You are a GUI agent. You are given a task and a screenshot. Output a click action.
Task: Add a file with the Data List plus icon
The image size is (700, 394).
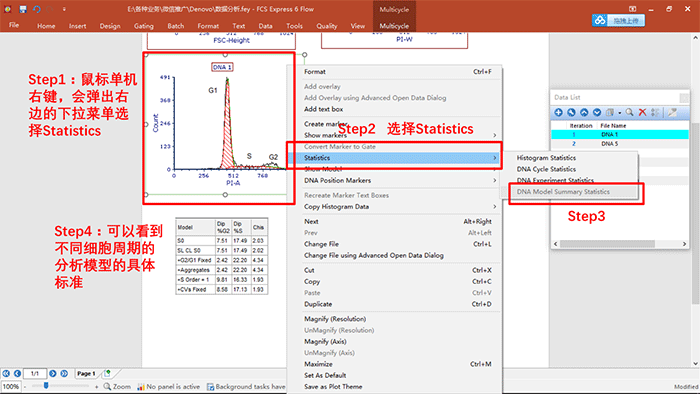click(x=558, y=112)
